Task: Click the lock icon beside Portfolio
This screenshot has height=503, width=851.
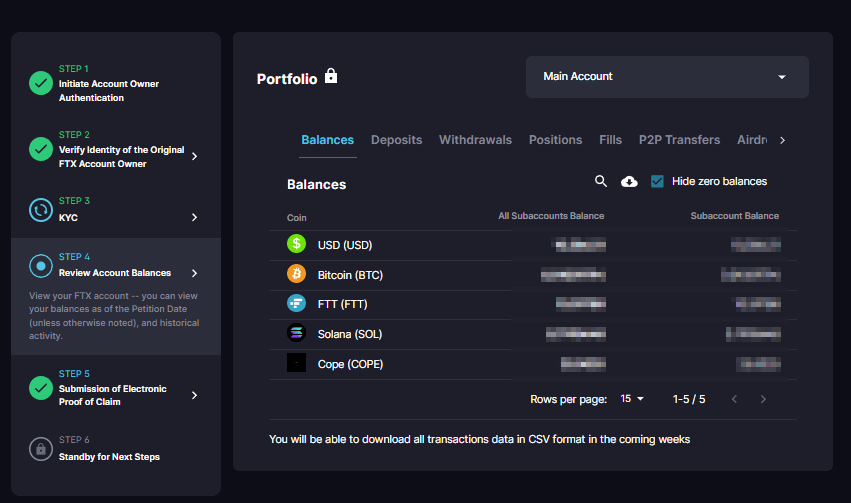Action: (331, 76)
